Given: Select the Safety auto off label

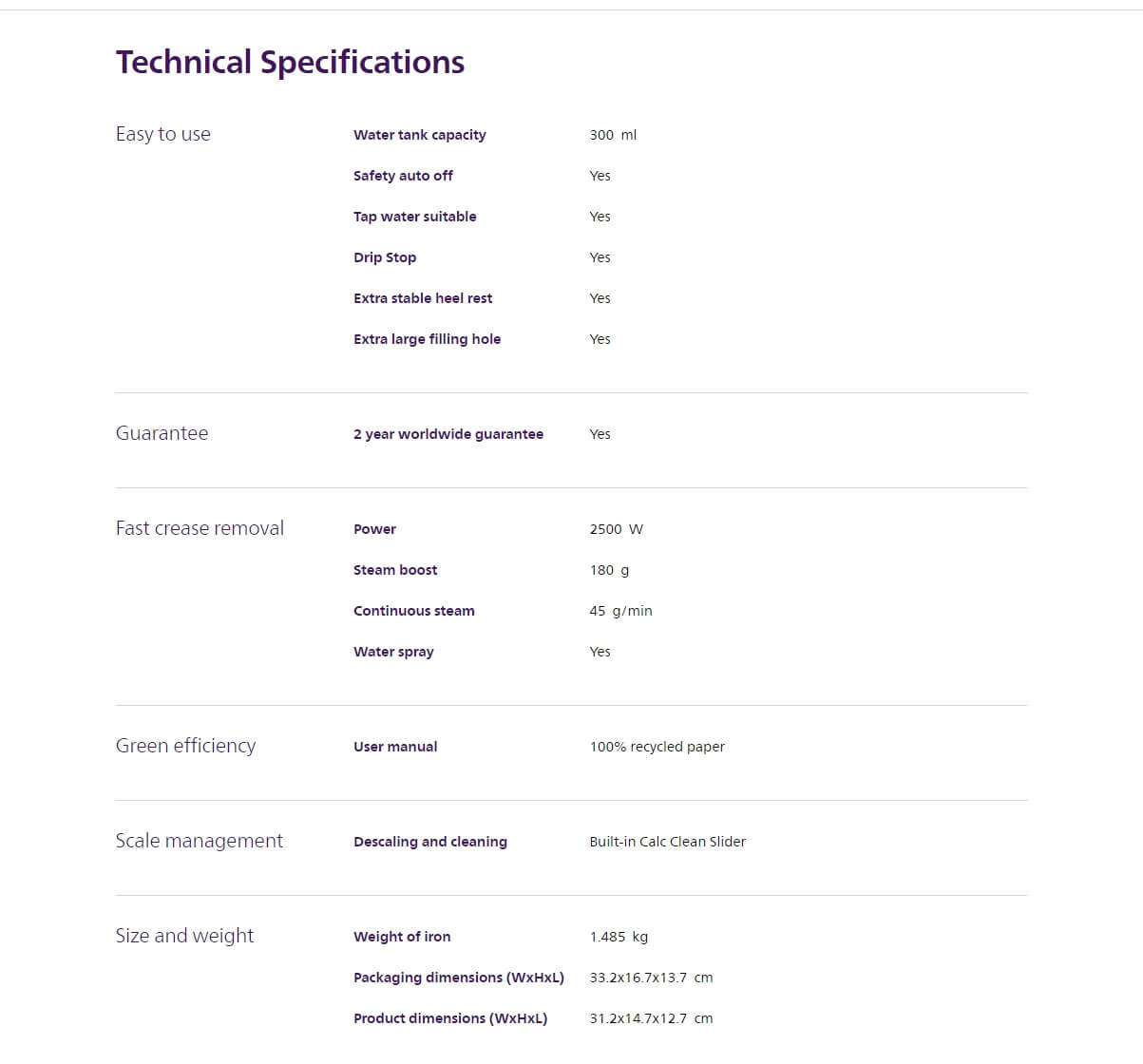Looking at the screenshot, I should (403, 176).
